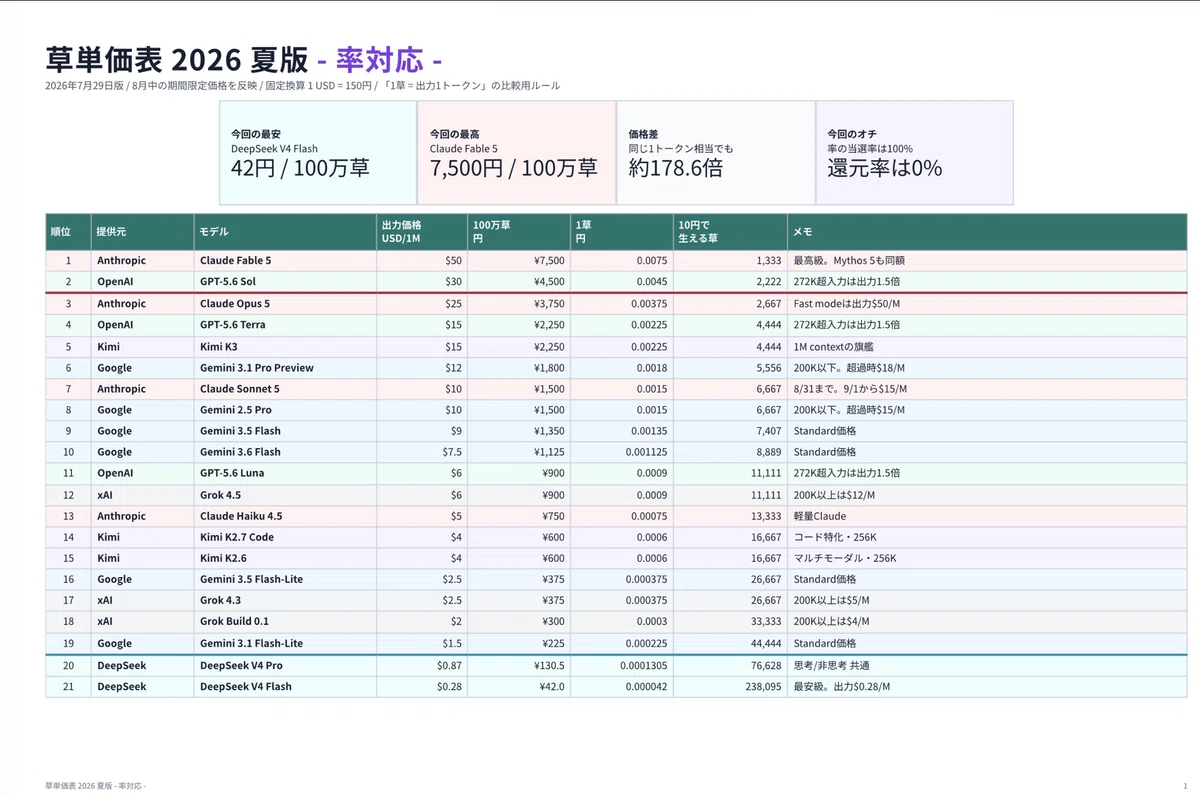The width and height of the screenshot is (1200, 795).
Task: Select the 今回の最安 card value 42円 / 100万草
Action: [x=300, y=168]
